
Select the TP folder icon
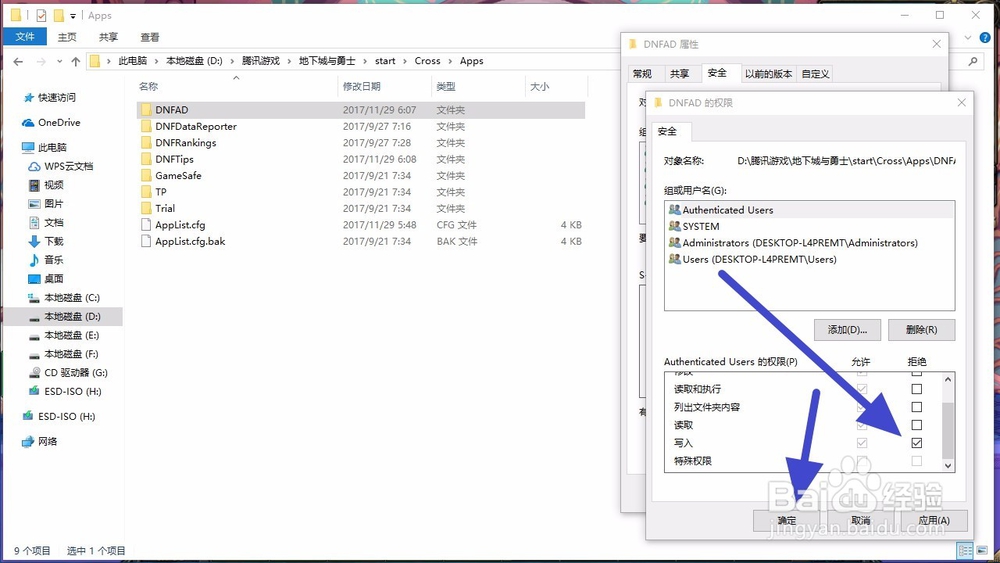[x=146, y=192]
